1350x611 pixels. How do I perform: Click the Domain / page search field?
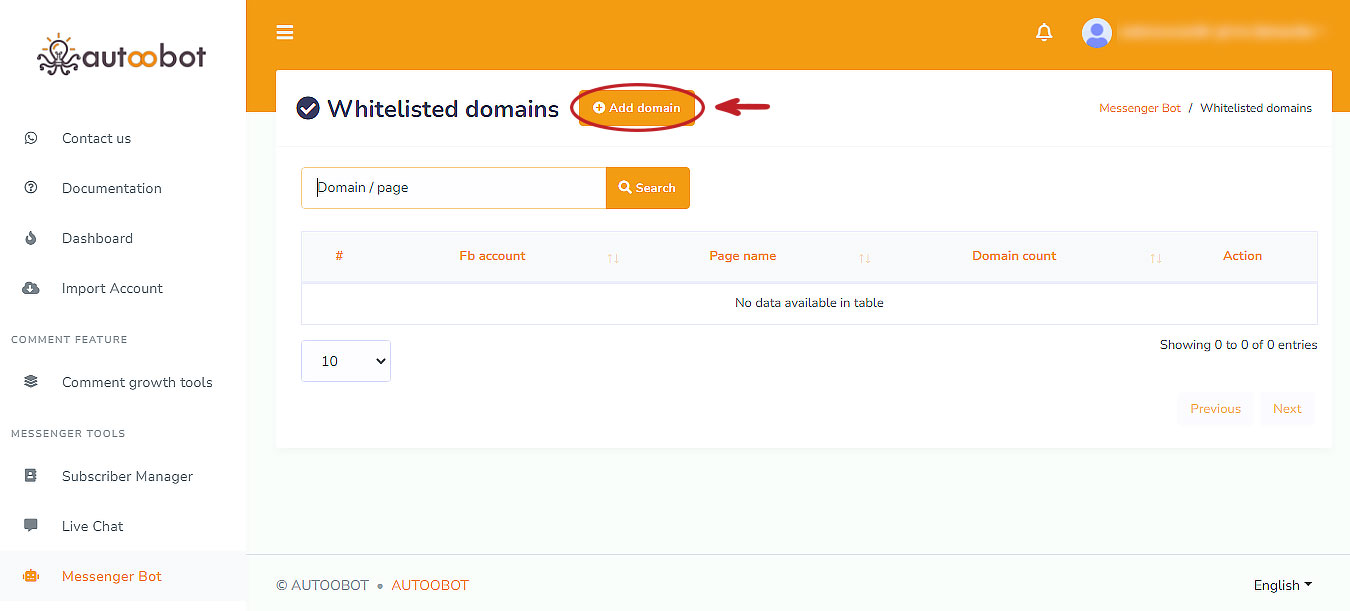tap(453, 188)
